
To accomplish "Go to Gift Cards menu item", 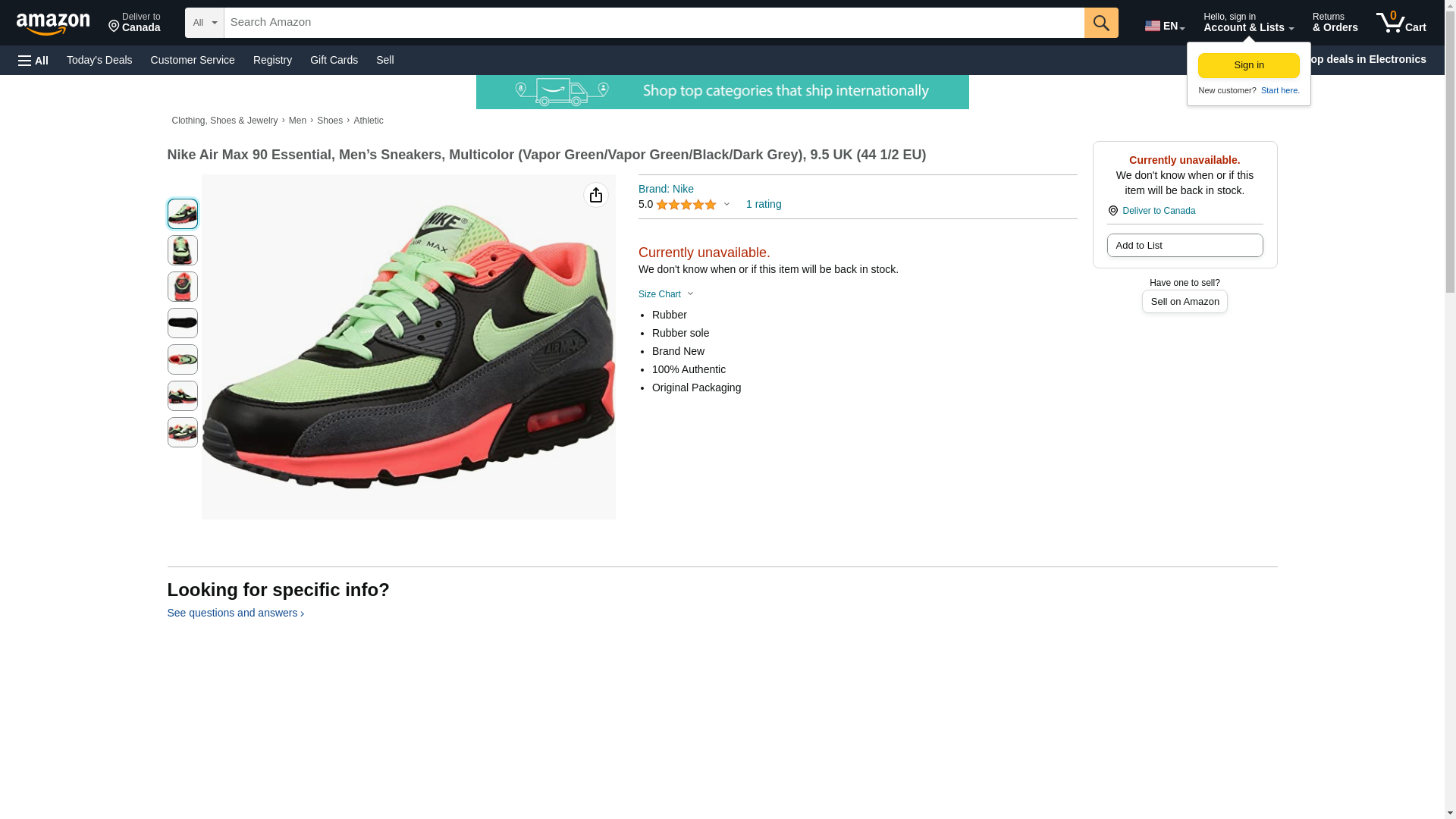I will 334,60.
